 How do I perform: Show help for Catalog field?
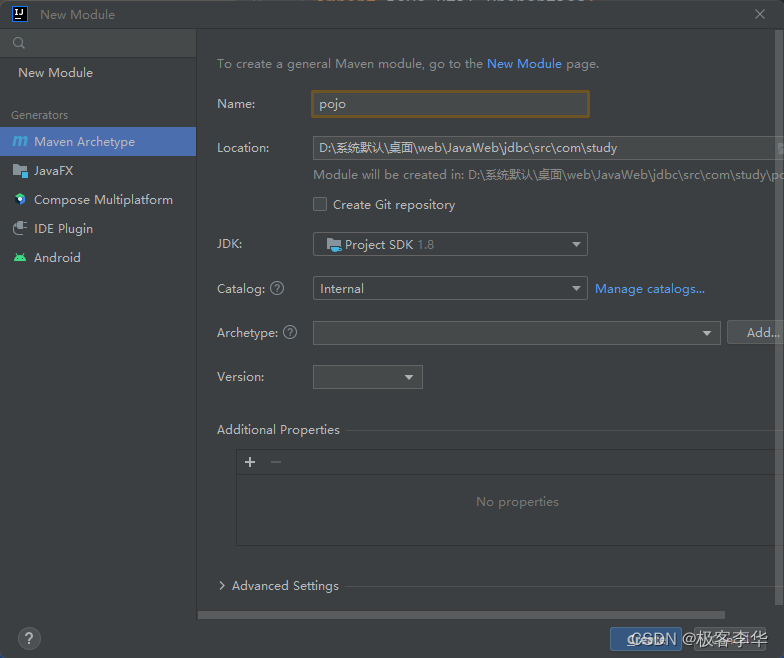coord(277,288)
